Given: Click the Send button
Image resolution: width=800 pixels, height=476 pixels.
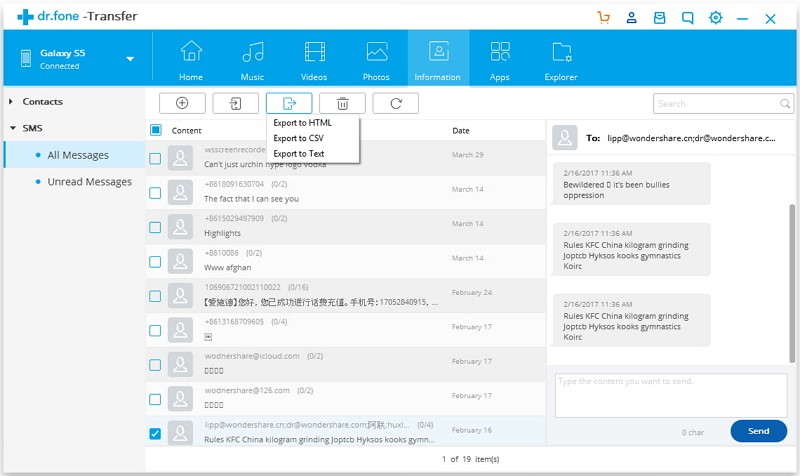Looking at the screenshot, I should pos(759,431).
